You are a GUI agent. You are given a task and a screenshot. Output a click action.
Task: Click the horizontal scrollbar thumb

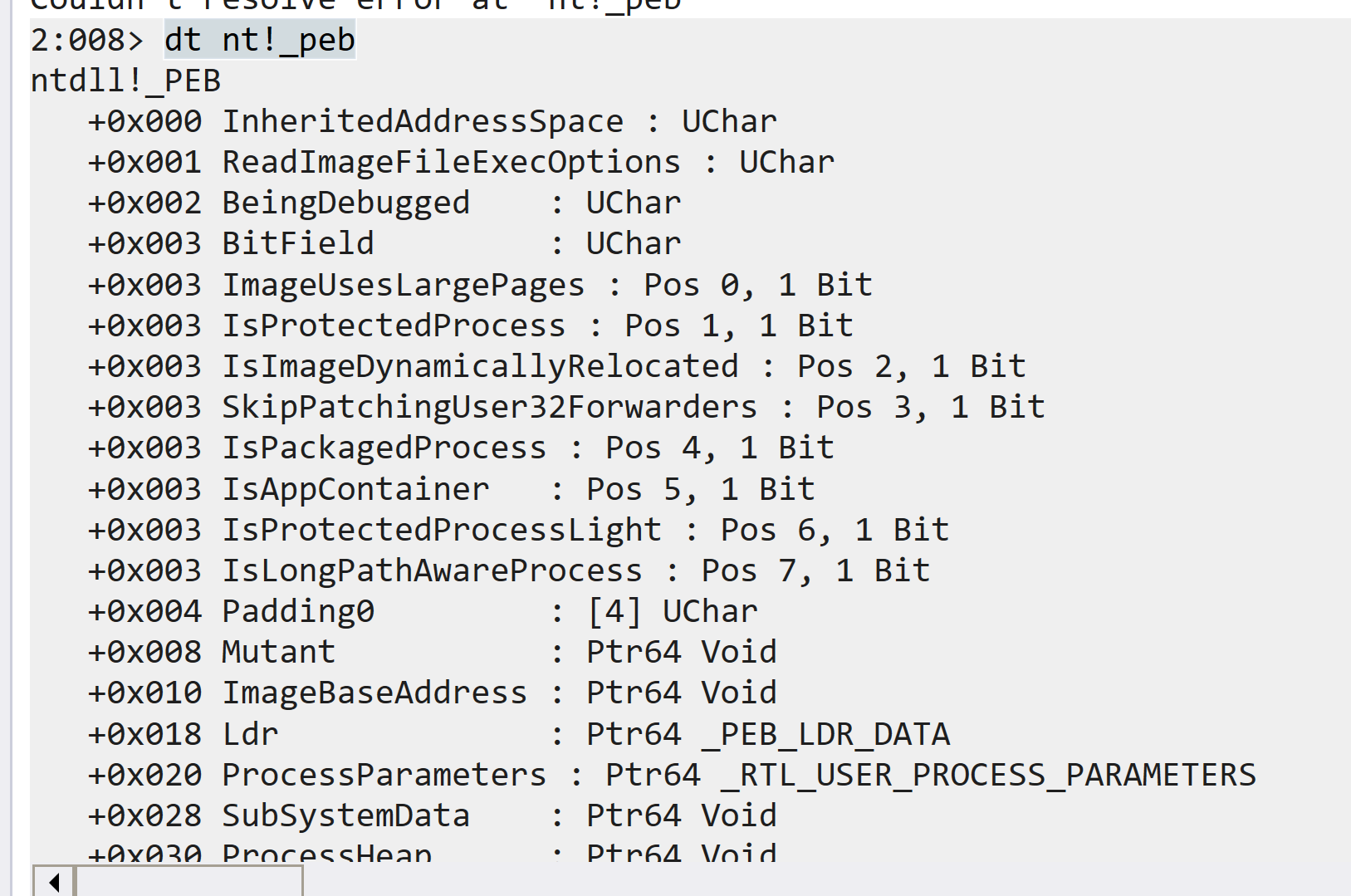[x=189, y=881]
